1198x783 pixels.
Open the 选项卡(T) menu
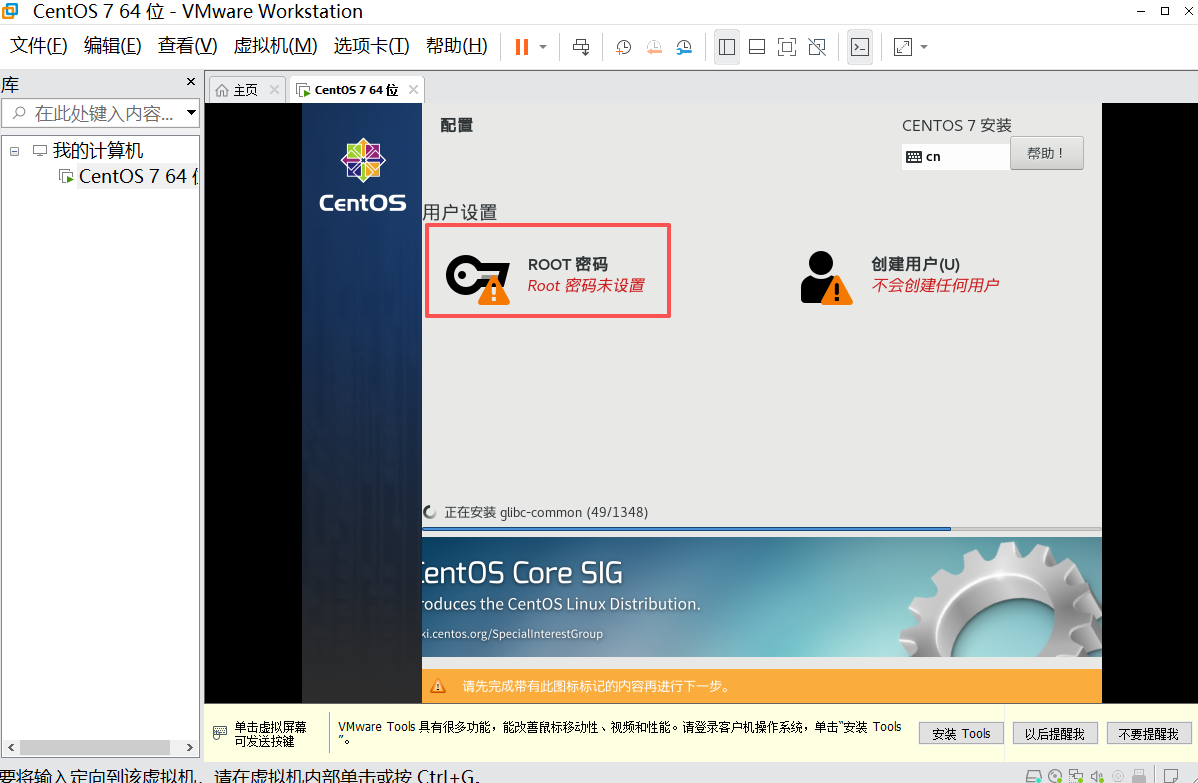(x=371, y=46)
